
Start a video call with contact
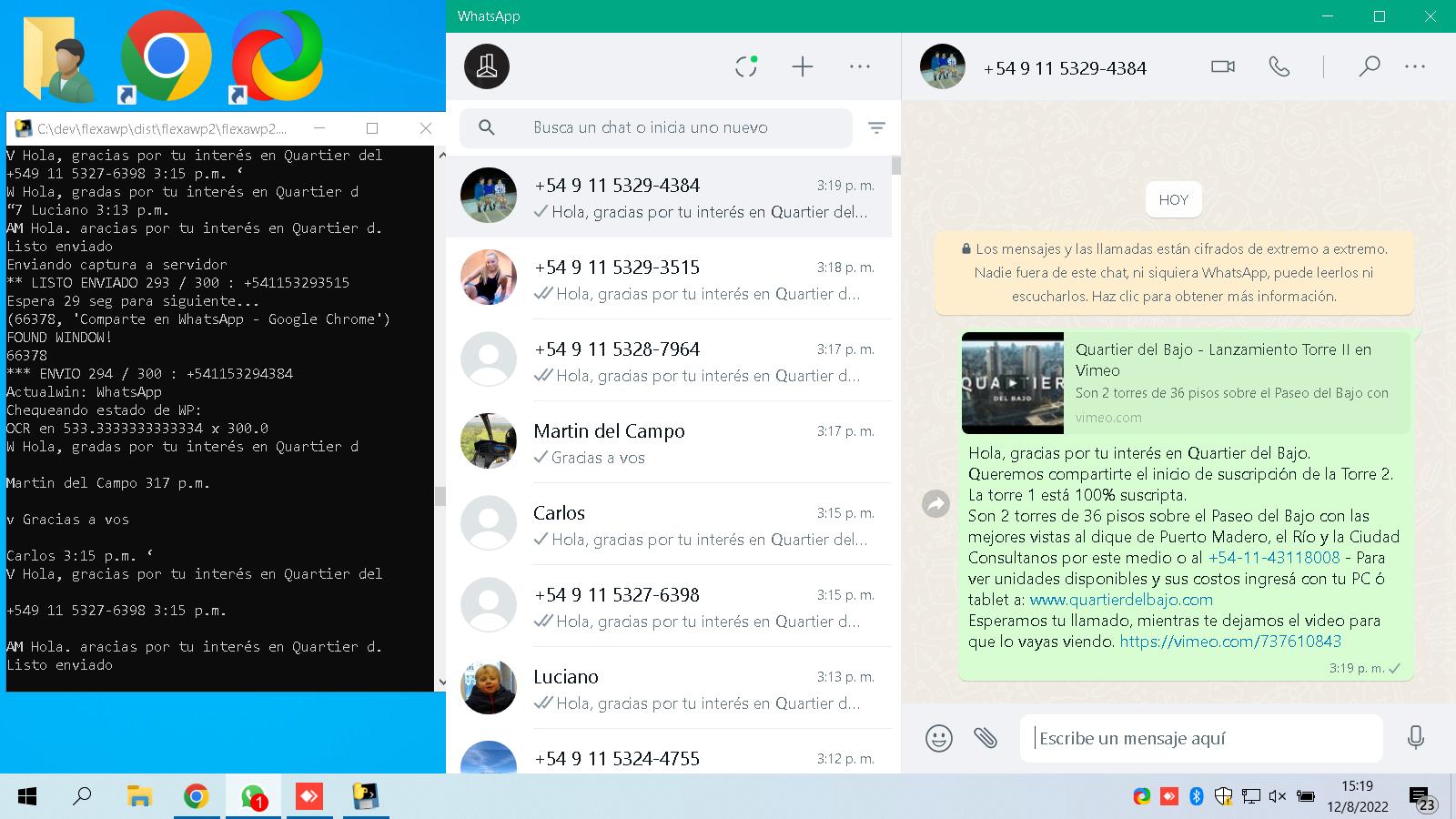pos(1223,66)
